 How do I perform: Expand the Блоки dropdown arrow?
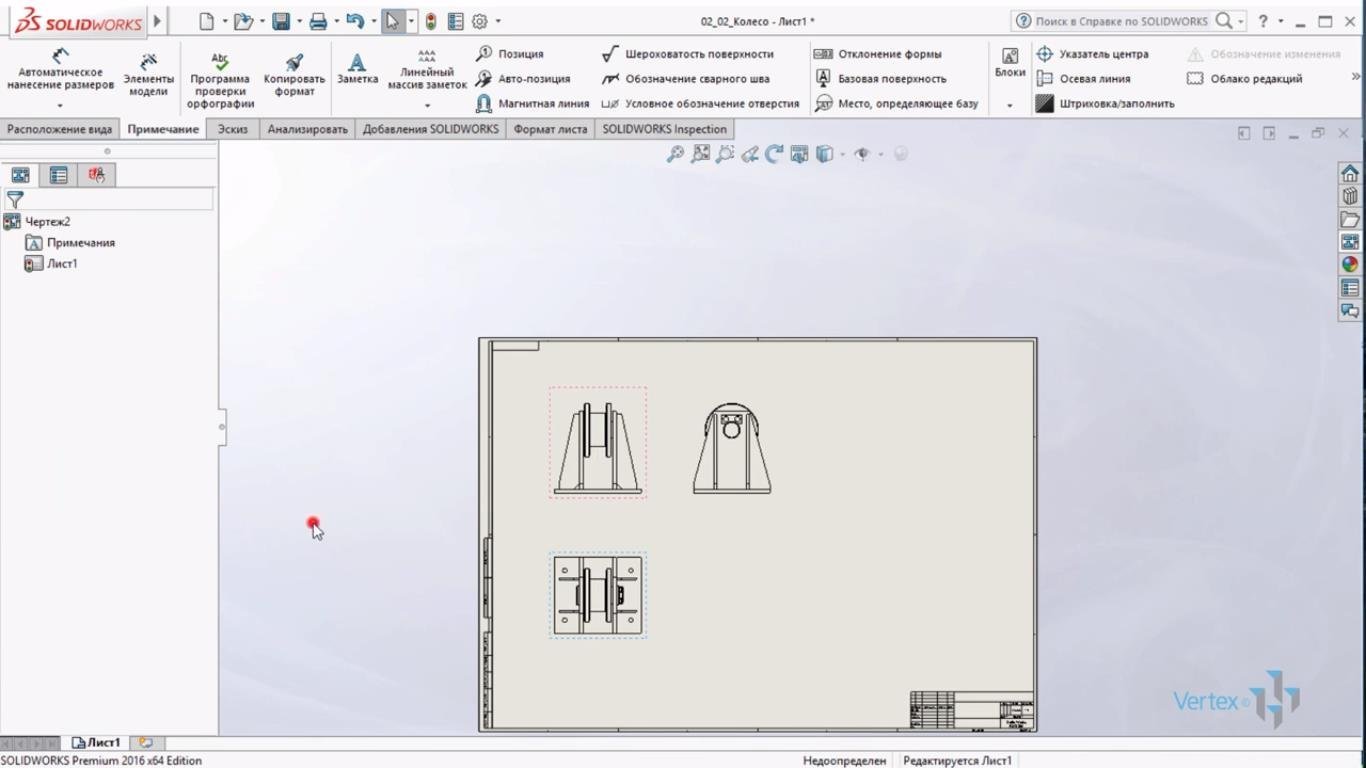1010,105
